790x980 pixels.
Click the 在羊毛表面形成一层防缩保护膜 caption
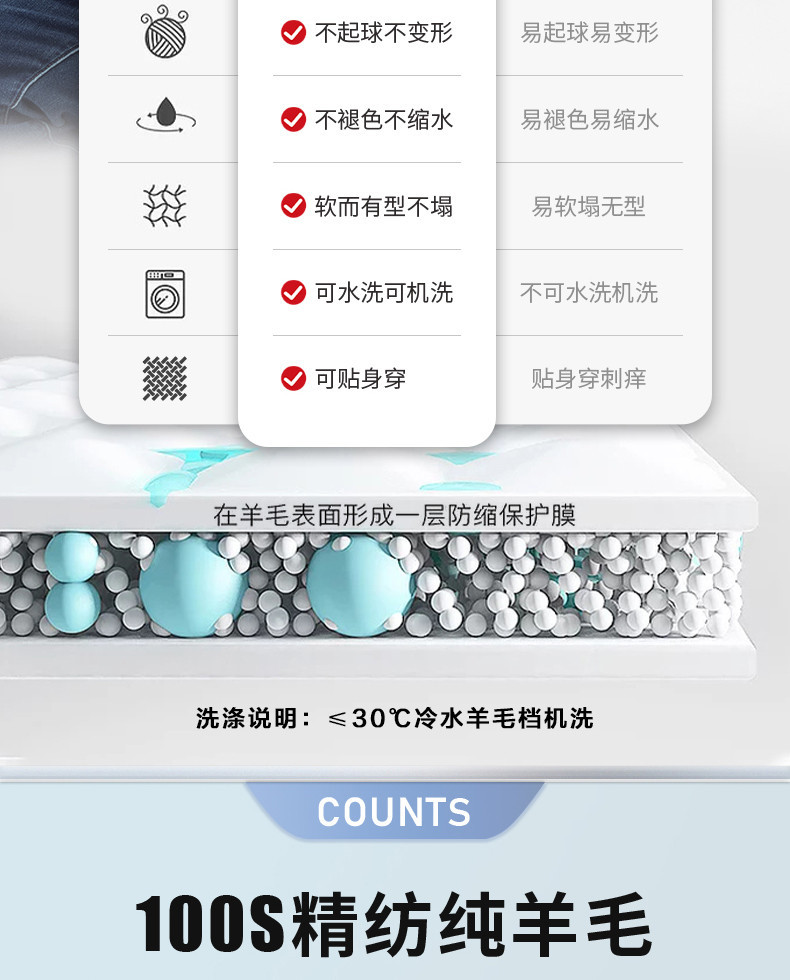(x=394, y=515)
